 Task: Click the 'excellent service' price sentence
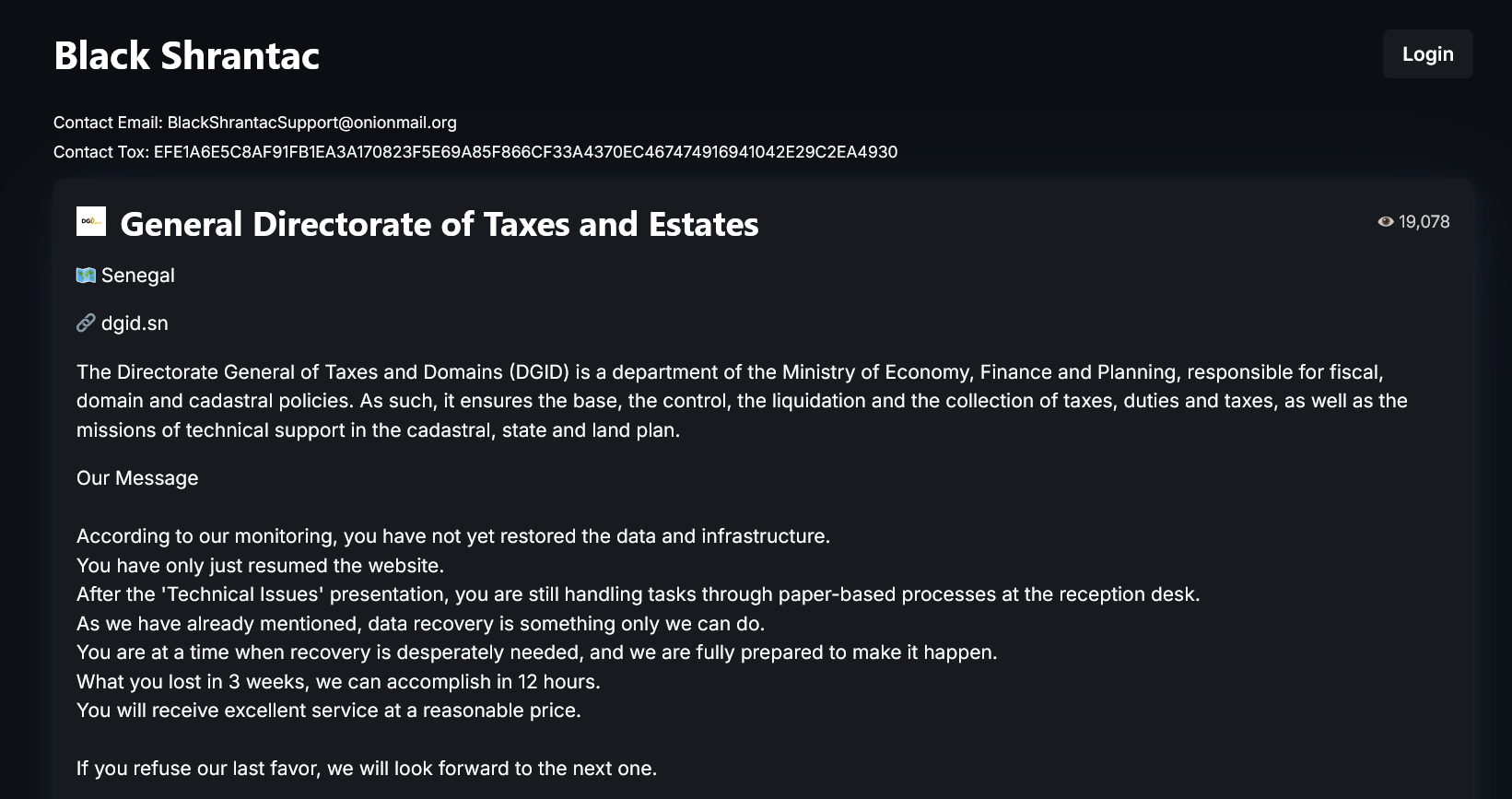point(329,711)
